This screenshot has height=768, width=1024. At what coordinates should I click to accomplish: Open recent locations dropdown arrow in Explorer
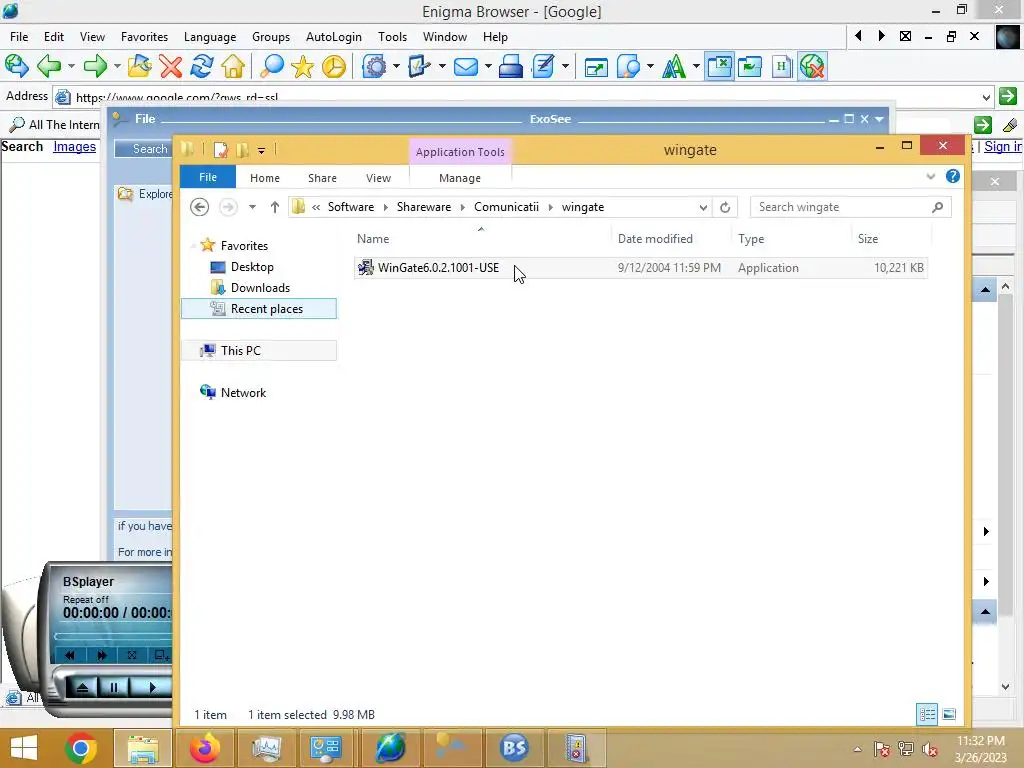252,207
